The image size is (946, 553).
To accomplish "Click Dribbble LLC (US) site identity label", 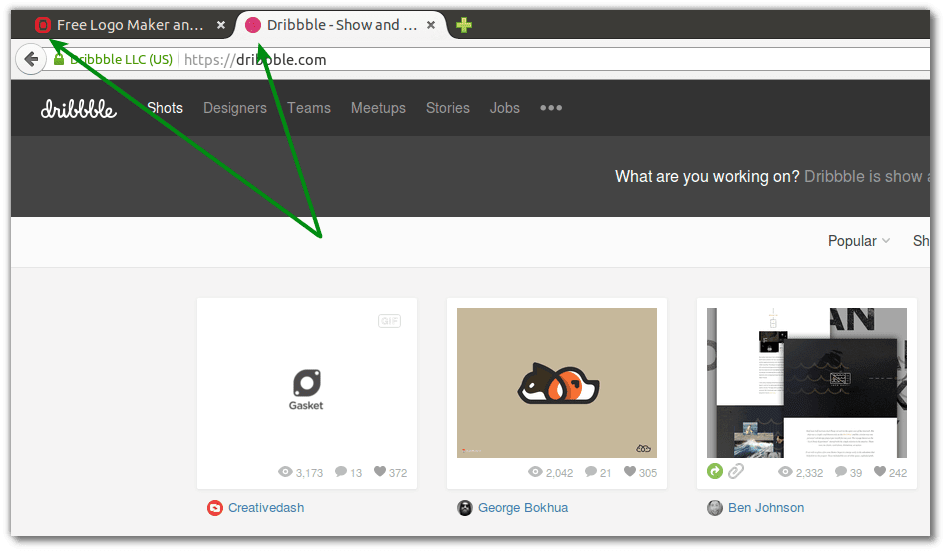I will pyautogui.click(x=121, y=59).
